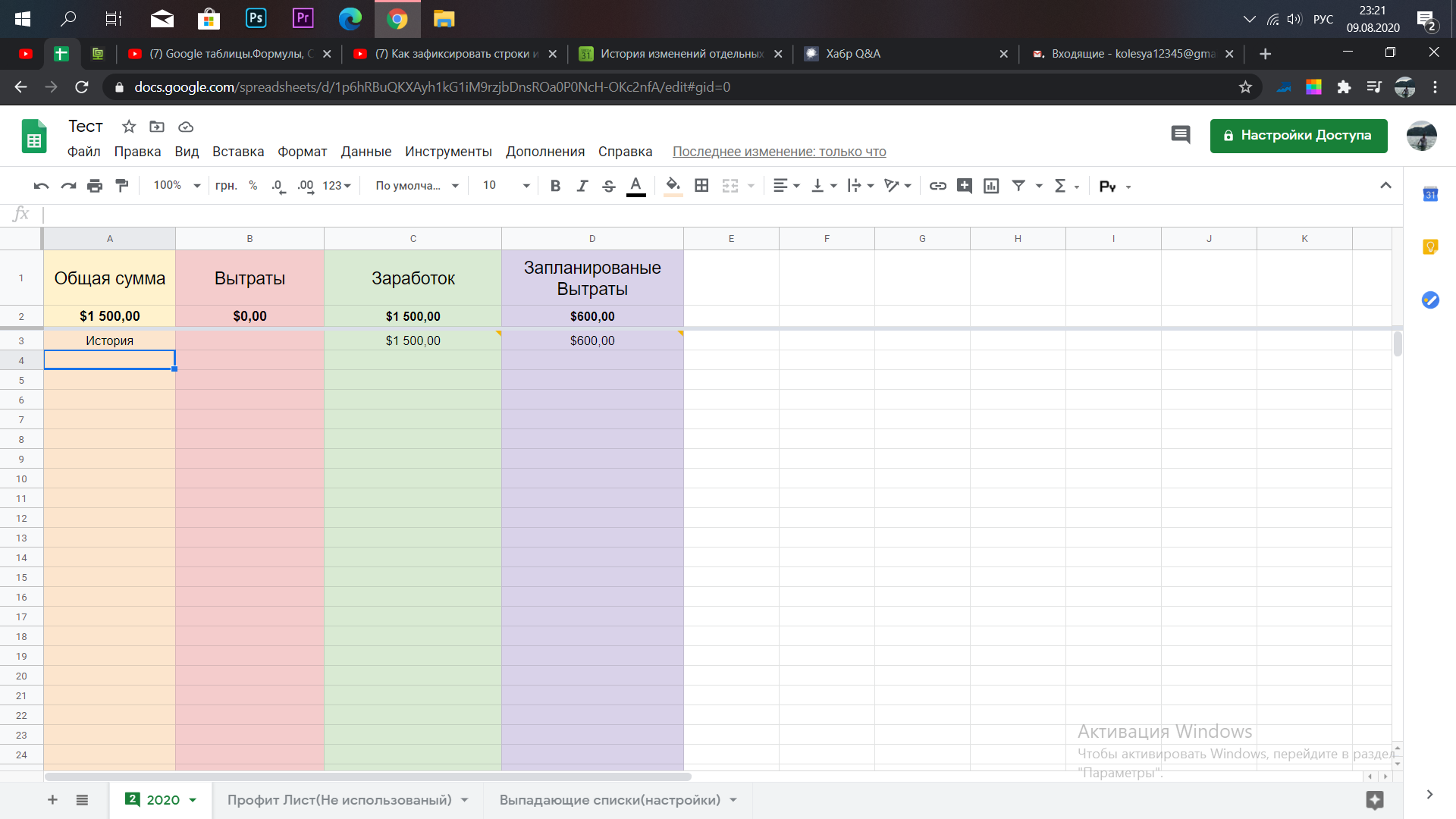Select the История cell

[109, 340]
